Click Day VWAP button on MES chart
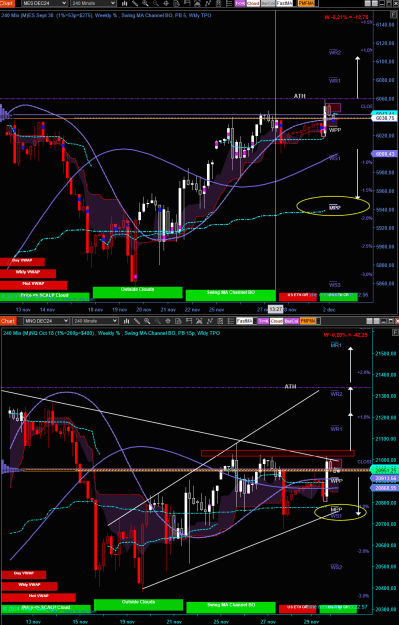This screenshot has height=625, width=399. pyautogui.click(x=22, y=262)
